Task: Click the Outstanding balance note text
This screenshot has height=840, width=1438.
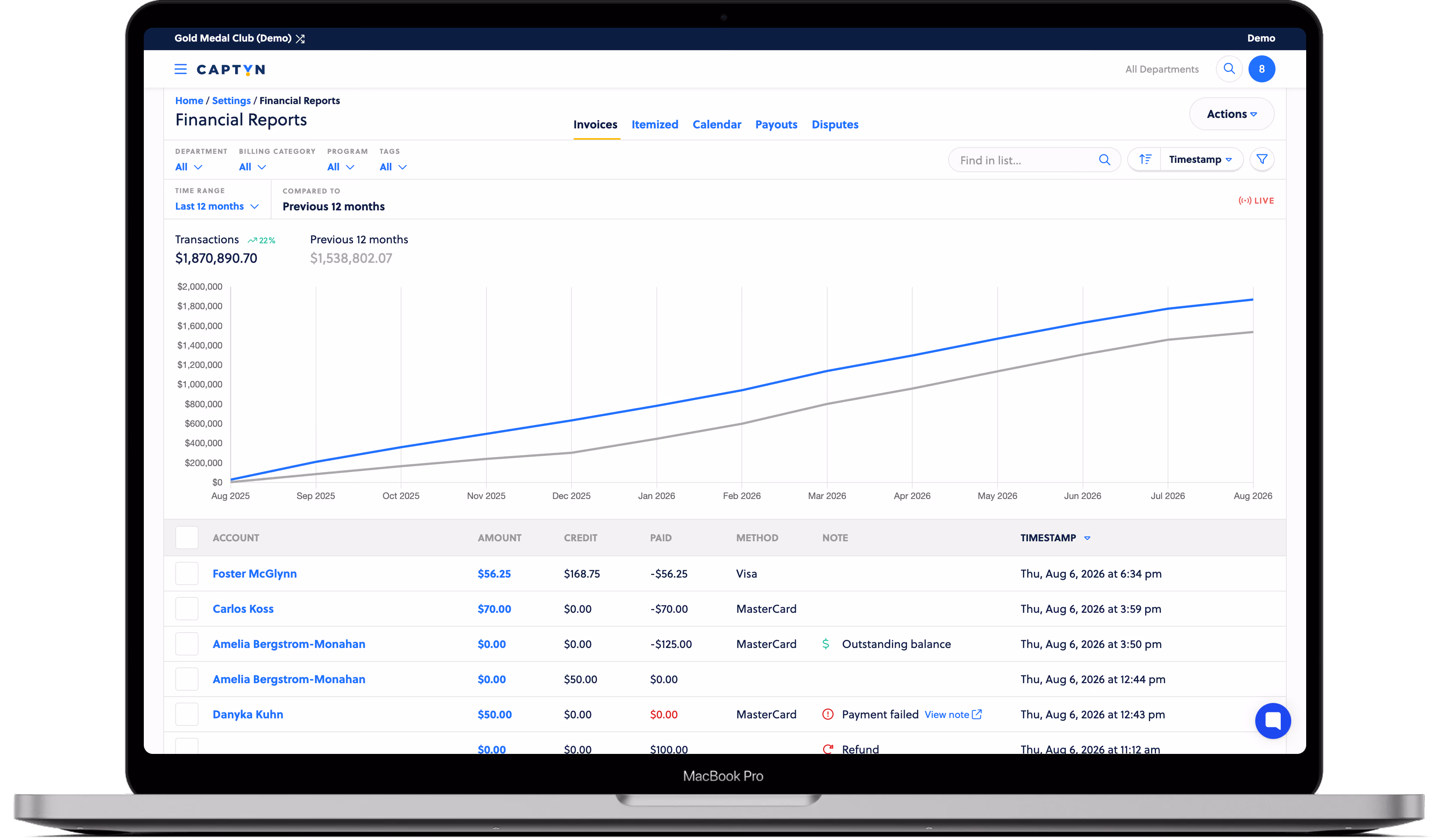Action: tap(897, 644)
